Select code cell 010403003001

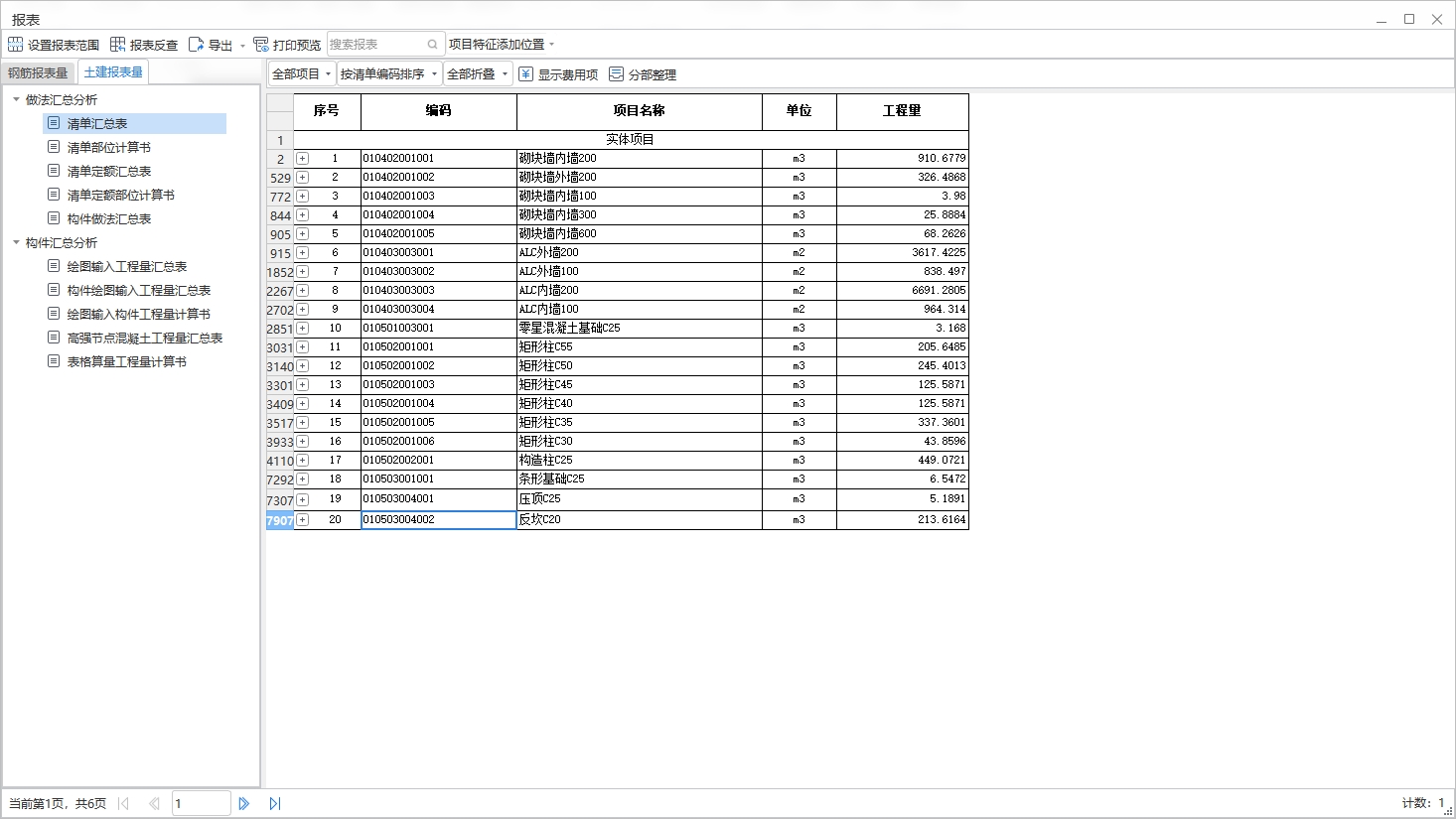coord(439,253)
